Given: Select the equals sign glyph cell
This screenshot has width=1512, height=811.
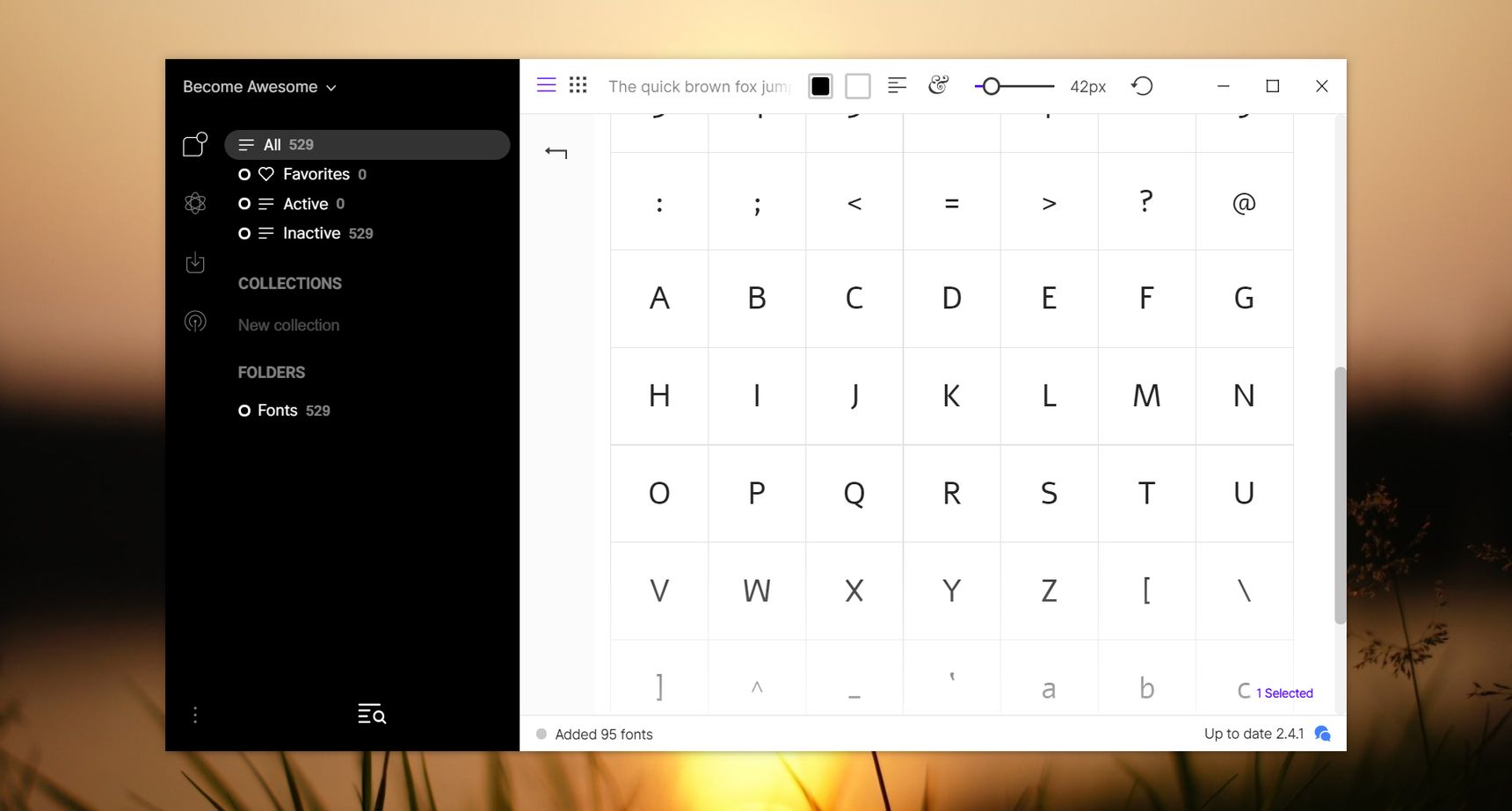Looking at the screenshot, I should [952, 202].
